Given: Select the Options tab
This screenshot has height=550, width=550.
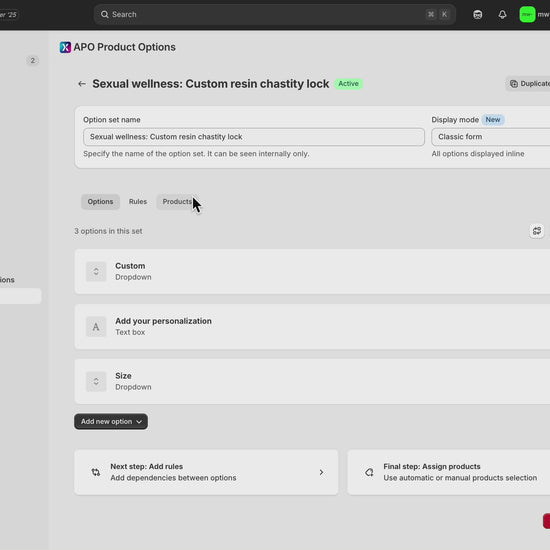Looking at the screenshot, I should click(x=100, y=202).
